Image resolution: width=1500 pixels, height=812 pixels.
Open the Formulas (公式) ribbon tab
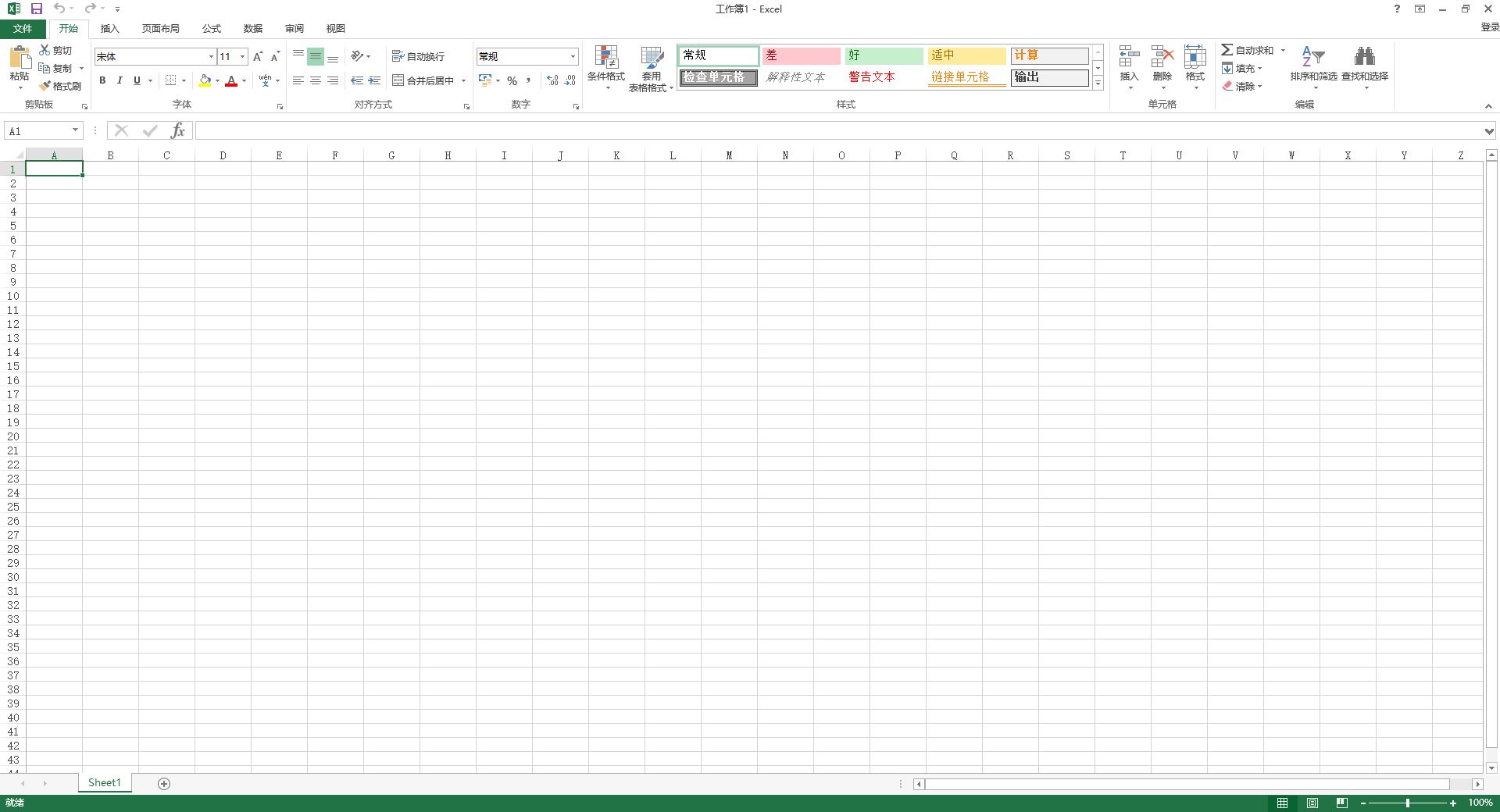click(212, 28)
